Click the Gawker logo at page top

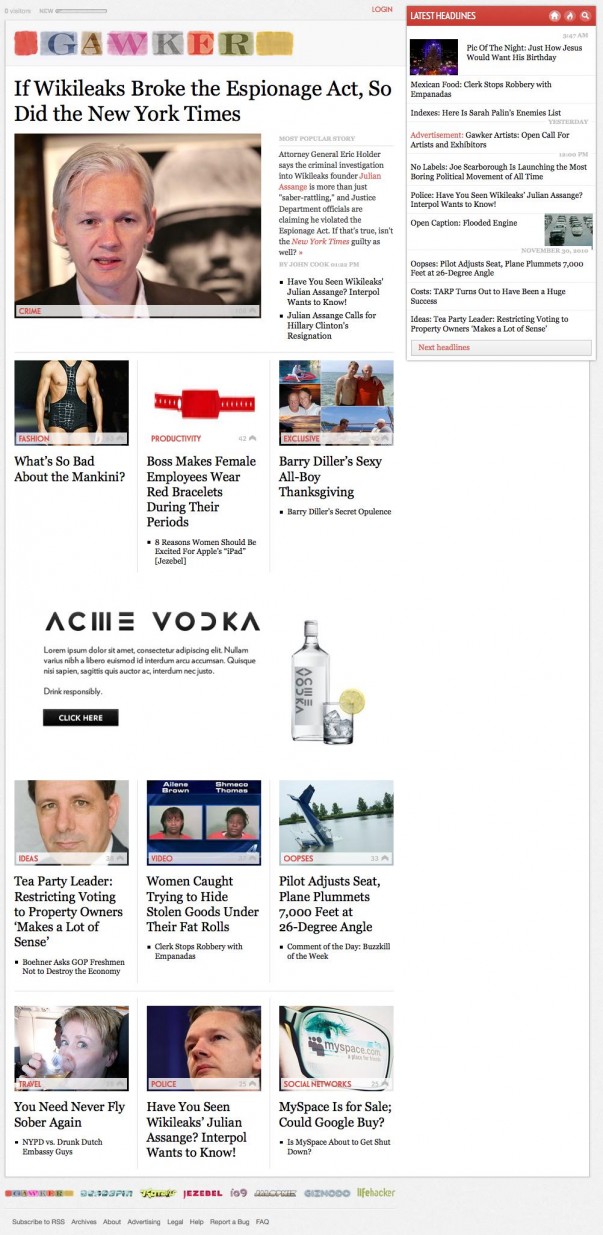coord(154,43)
